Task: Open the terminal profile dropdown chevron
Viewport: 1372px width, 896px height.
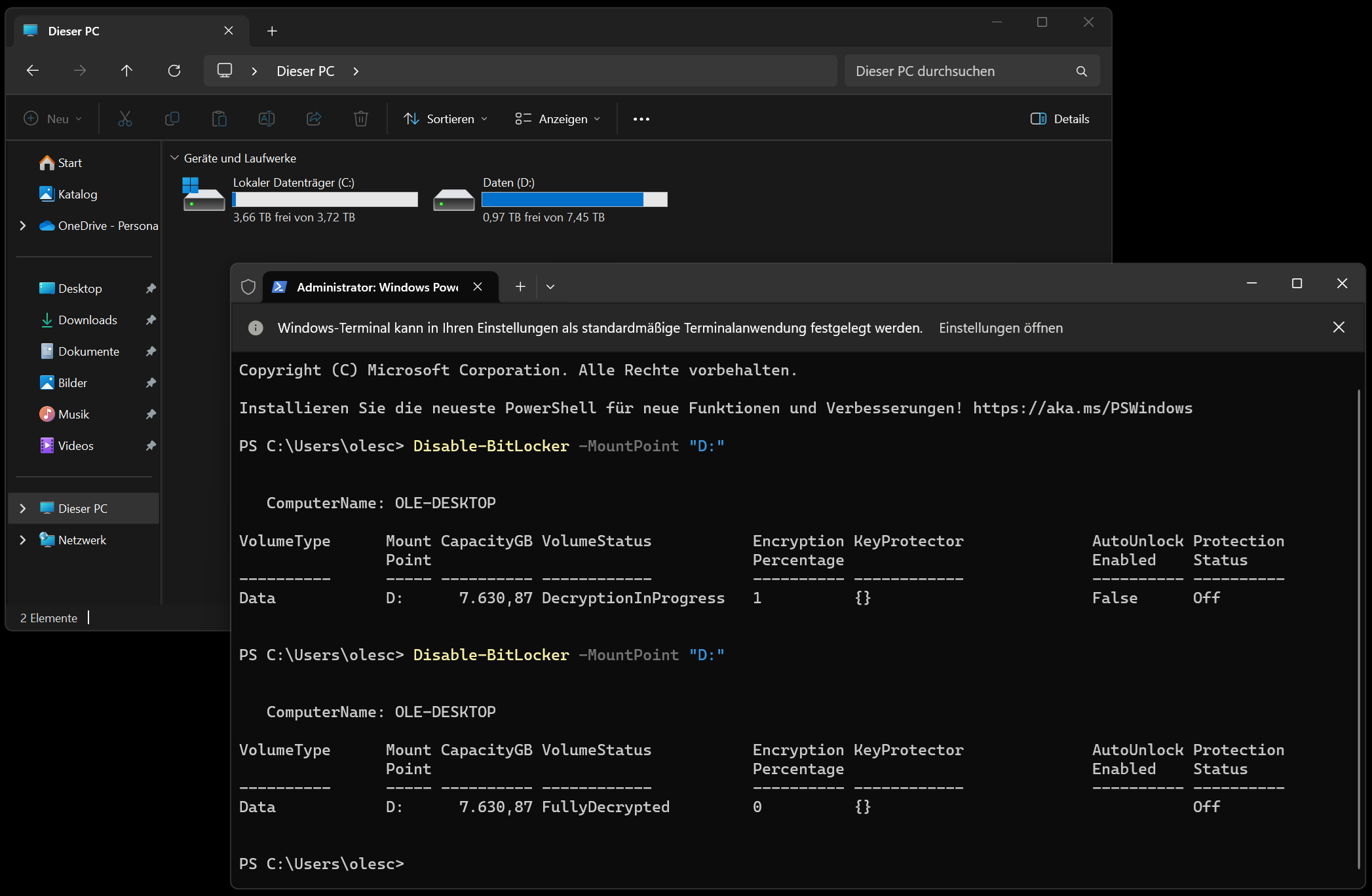Action: click(x=550, y=287)
